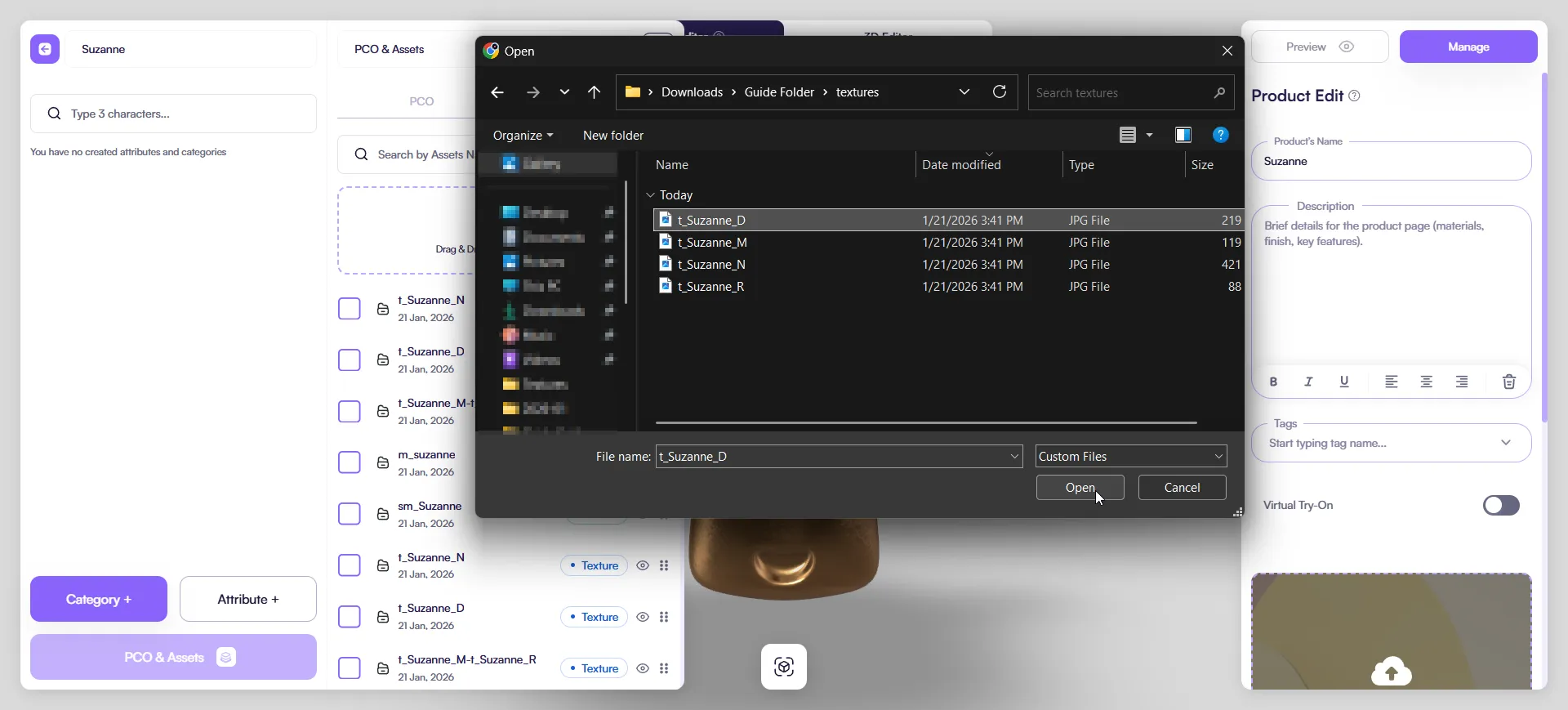Click the refresh icon in the Open dialog
Image resolution: width=1568 pixels, height=710 pixels.
[x=999, y=92]
